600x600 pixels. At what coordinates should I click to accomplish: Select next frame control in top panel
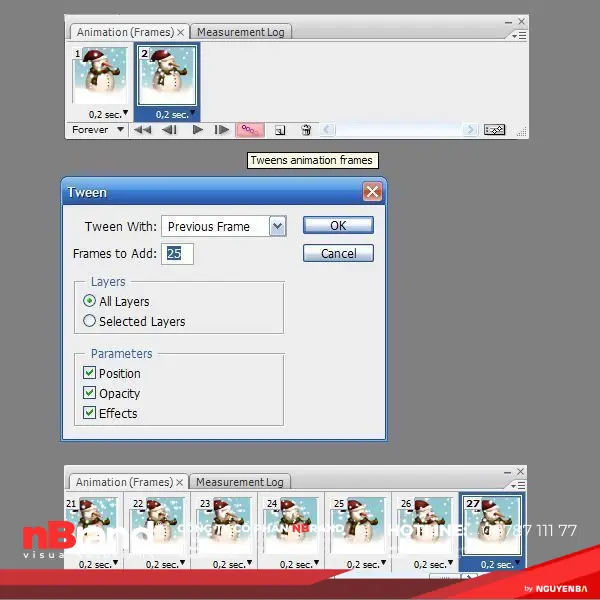tap(222, 130)
